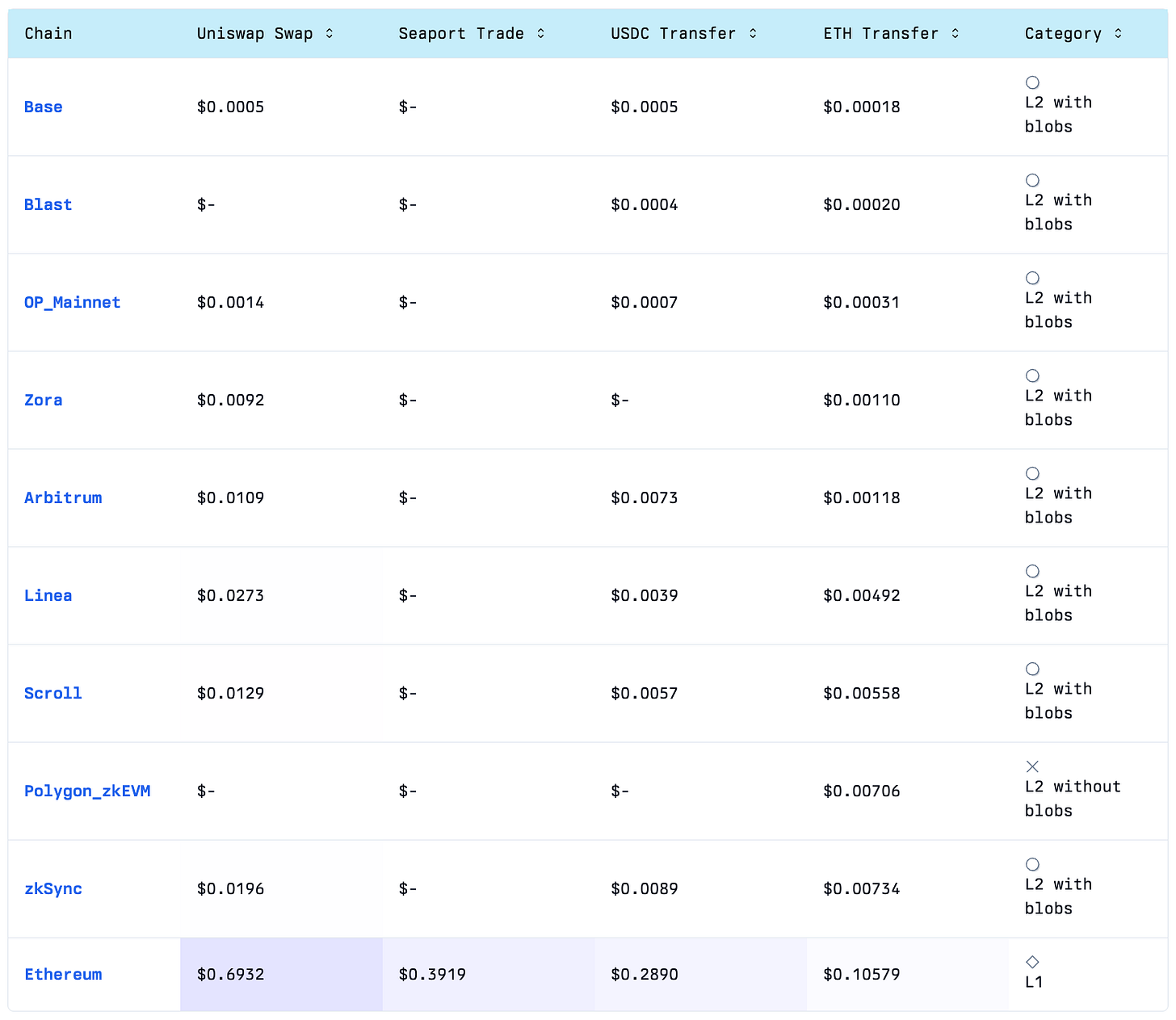1176x1020 pixels.
Task: Sort by Uniswap Swap column arrows
Action: (330, 33)
